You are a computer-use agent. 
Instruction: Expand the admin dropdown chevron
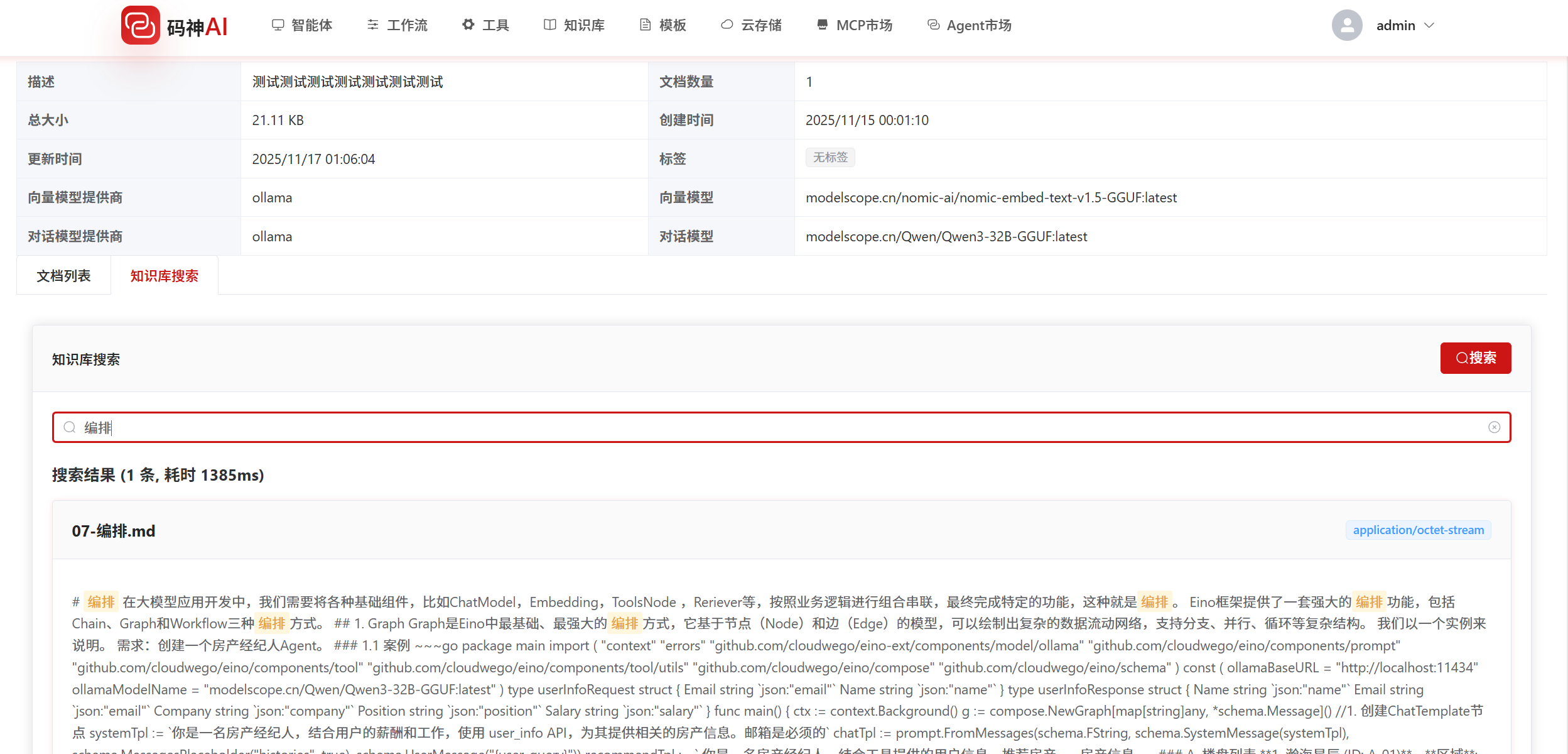1430,25
